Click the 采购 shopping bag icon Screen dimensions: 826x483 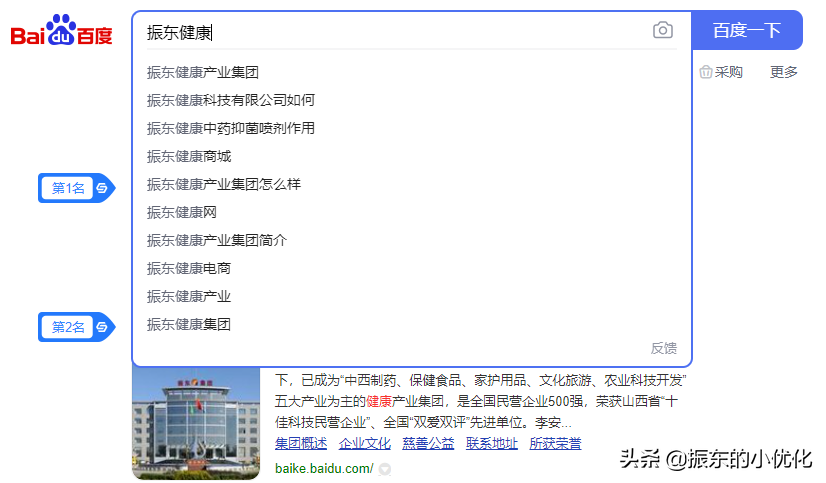click(x=706, y=72)
